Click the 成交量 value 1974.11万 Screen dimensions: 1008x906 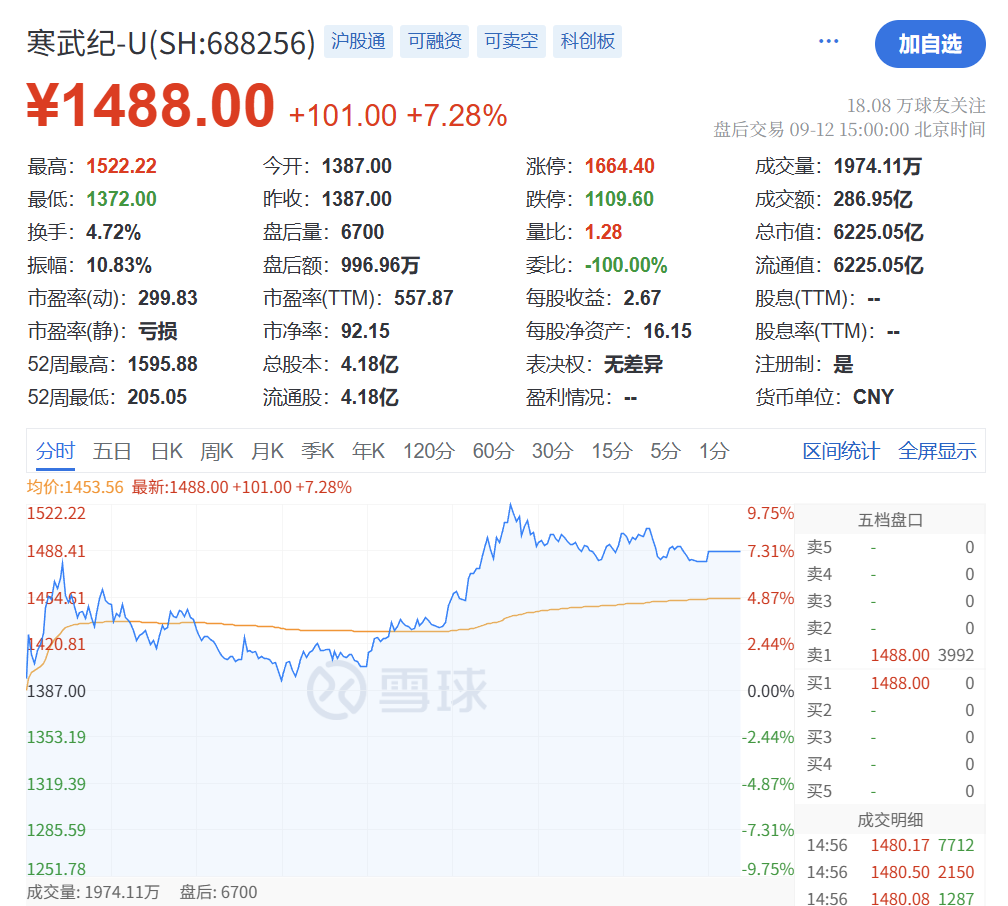coord(878,167)
